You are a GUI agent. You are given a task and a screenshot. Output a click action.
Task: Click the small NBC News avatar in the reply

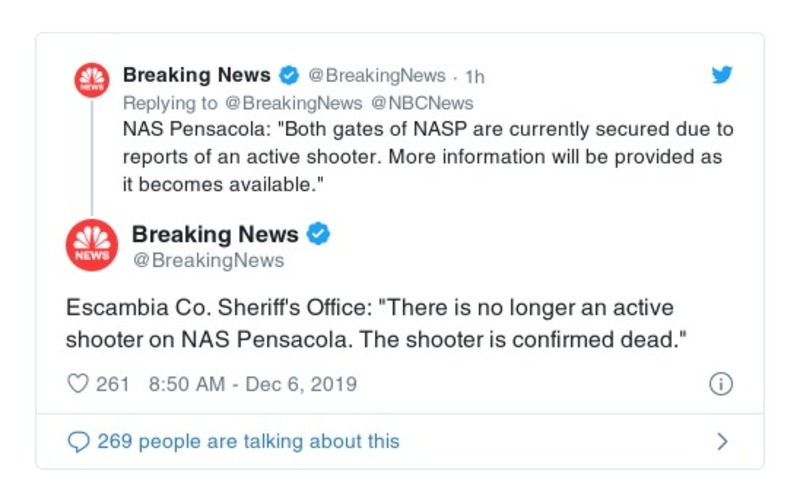[91, 80]
